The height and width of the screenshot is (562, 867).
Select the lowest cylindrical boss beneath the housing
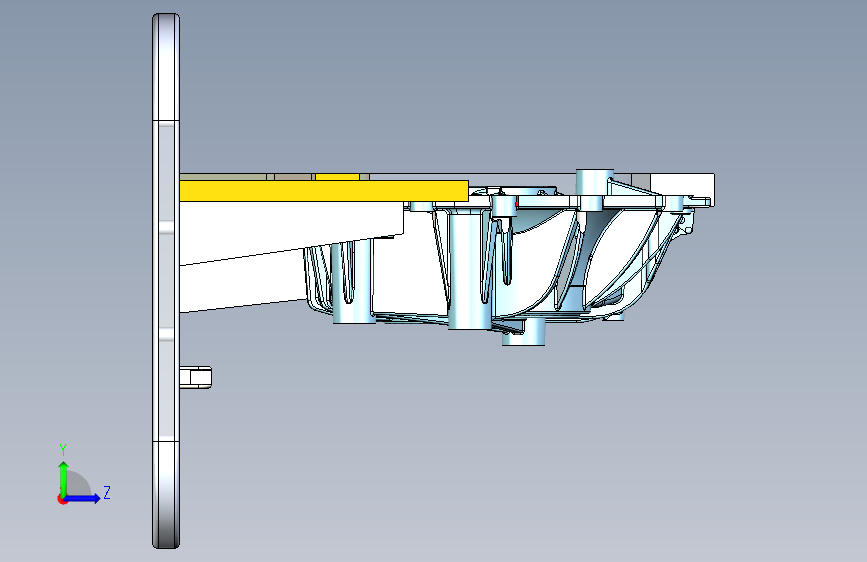pyautogui.click(x=524, y=332)
